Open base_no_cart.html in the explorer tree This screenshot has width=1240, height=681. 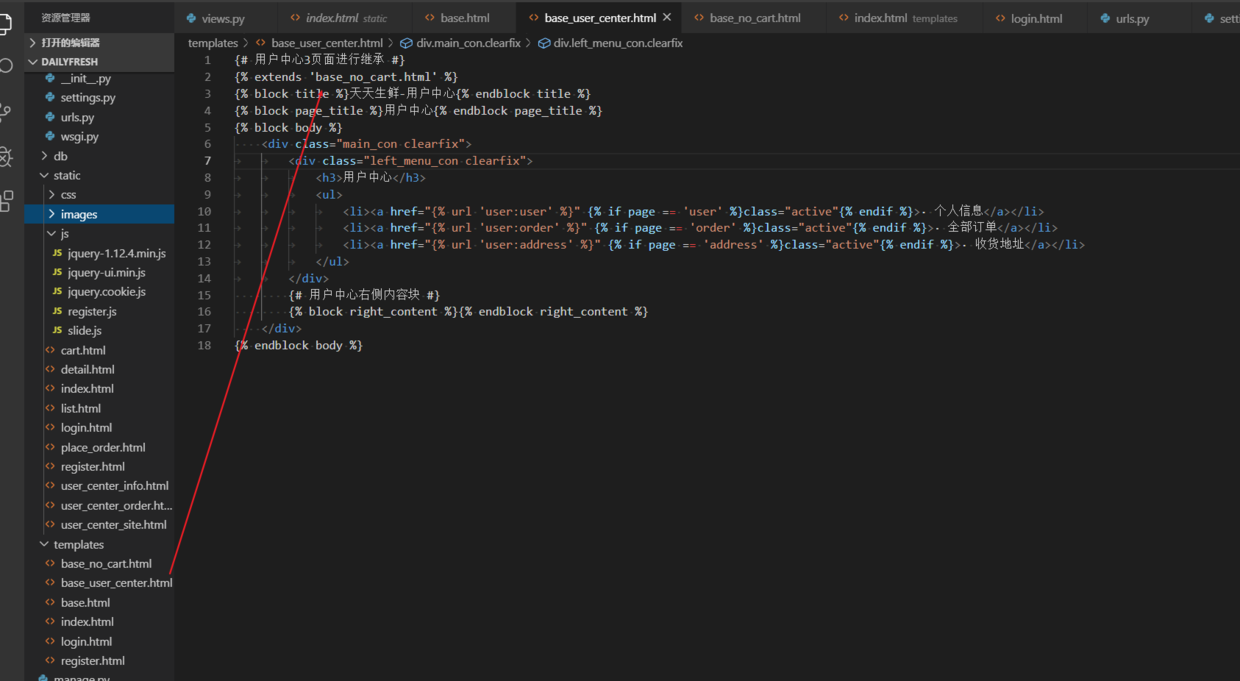tap(106, 564)
